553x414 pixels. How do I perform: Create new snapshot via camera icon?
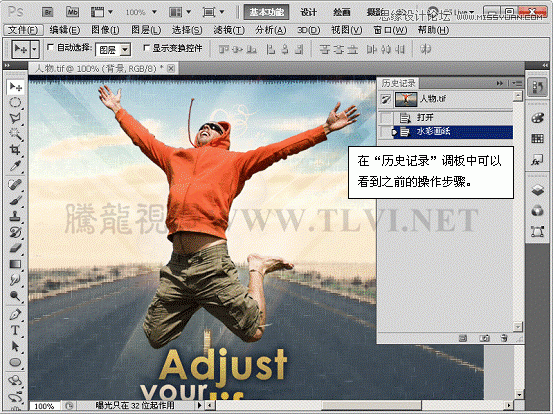485,338
